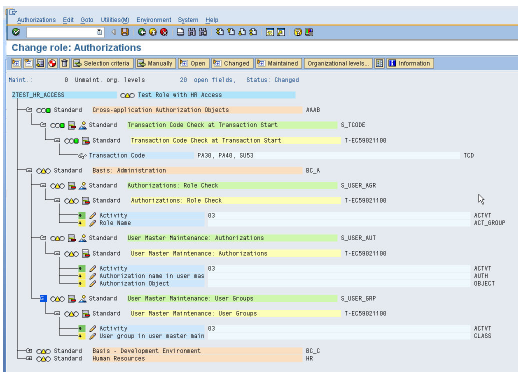Click the highlighted S_USER_GRP folder node
The height and width of the screenshot is (375, 526).
(x=43, y=299)
